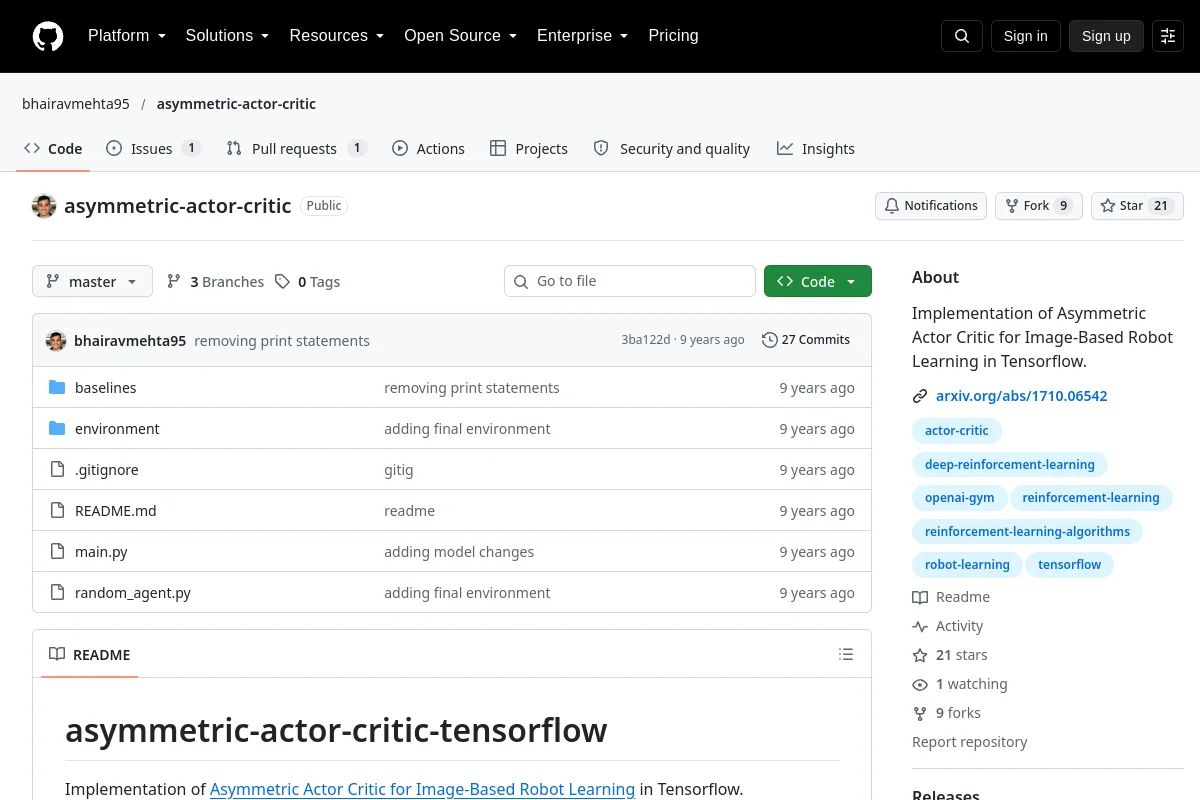Open the asymmetric-actor-critic breadcrumb link

tap(236, 104)
